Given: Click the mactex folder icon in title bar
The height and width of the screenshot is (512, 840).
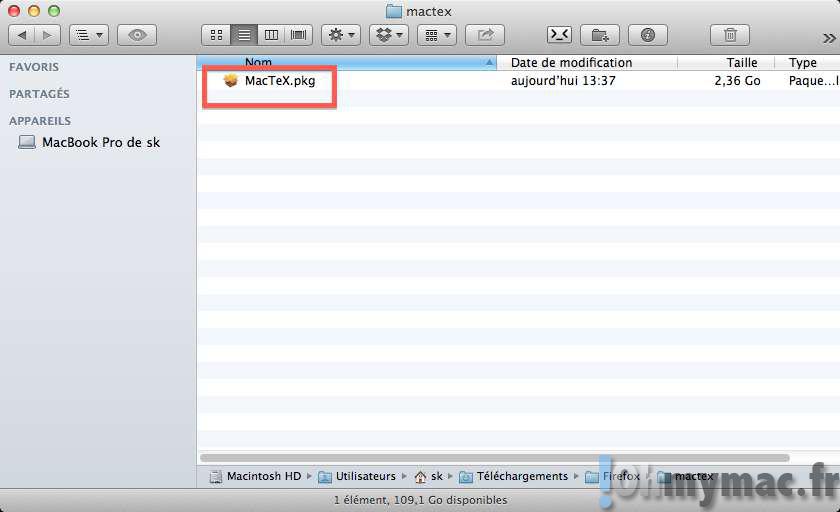Looking at the screenshot, I should 394,11.
